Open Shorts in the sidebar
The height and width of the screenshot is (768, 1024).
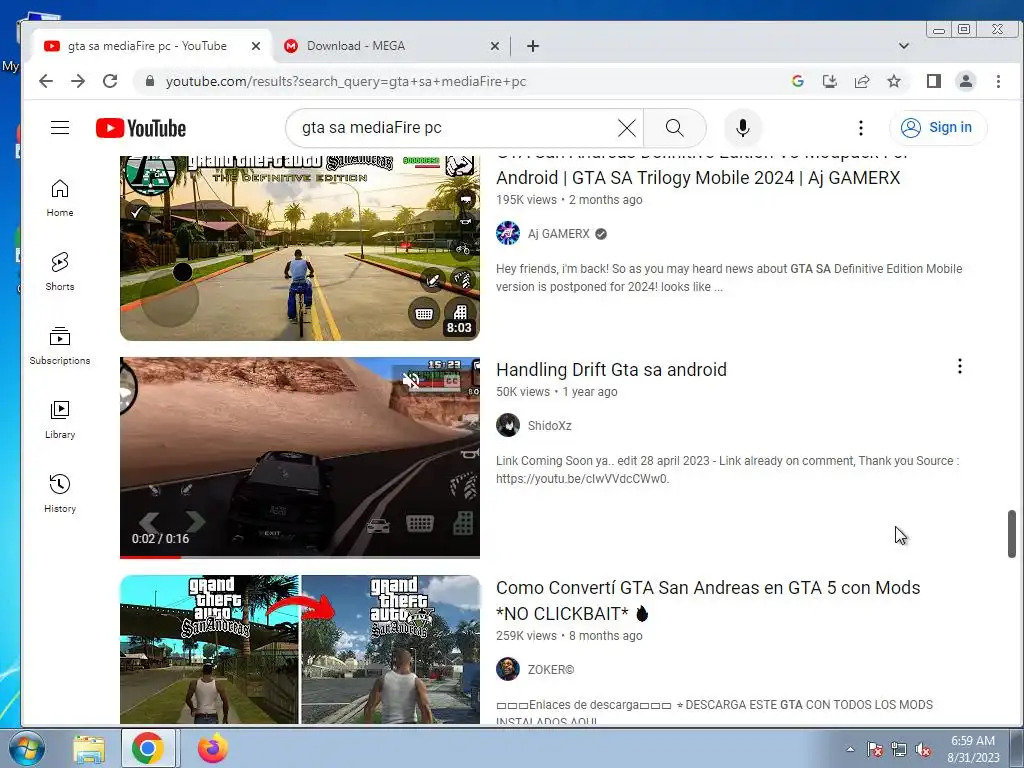(x=60, y=272)
